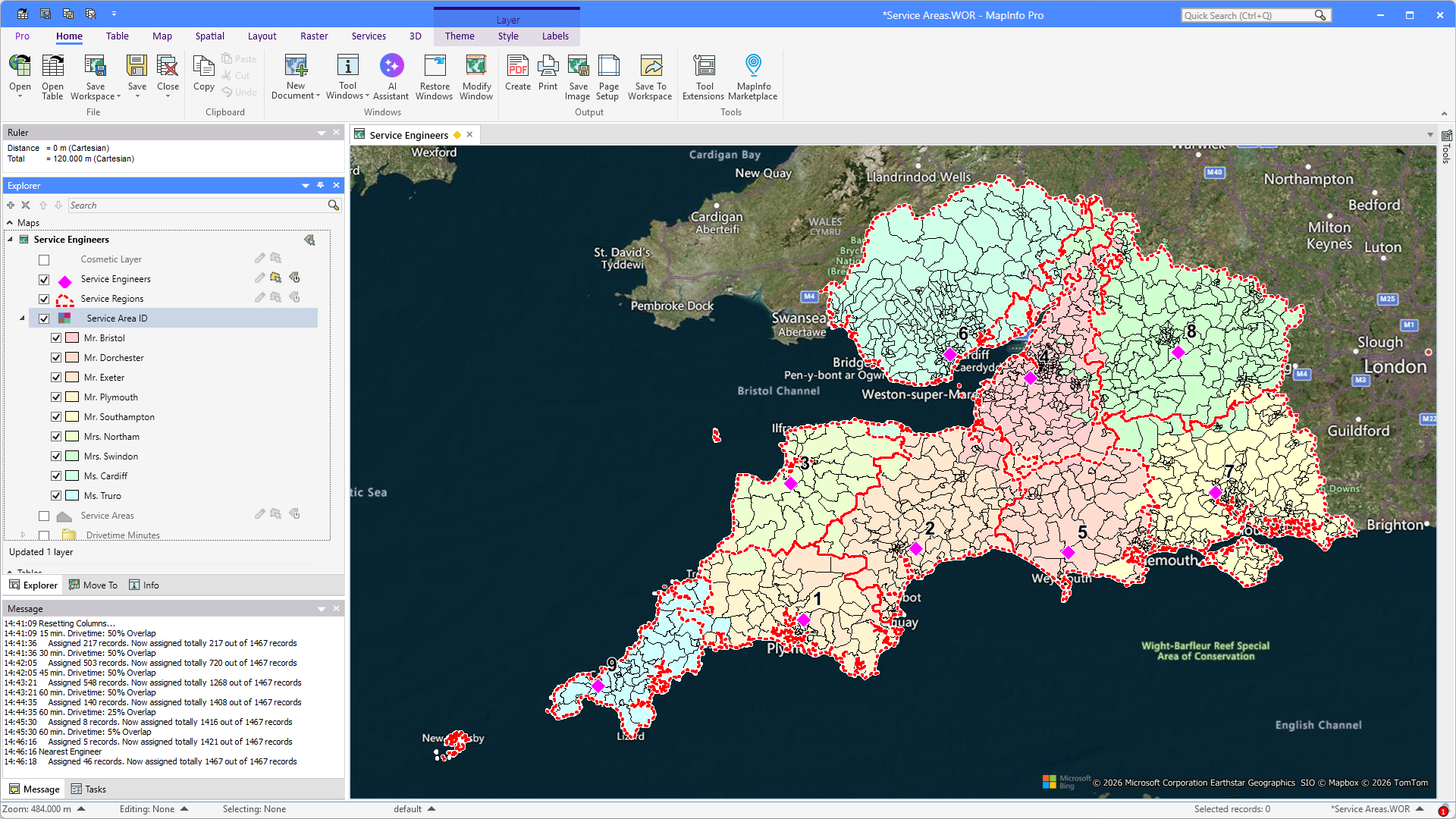The image size is (1456, 819).
Task: Open the Message panel options dropdown
Action: point(322,609)
